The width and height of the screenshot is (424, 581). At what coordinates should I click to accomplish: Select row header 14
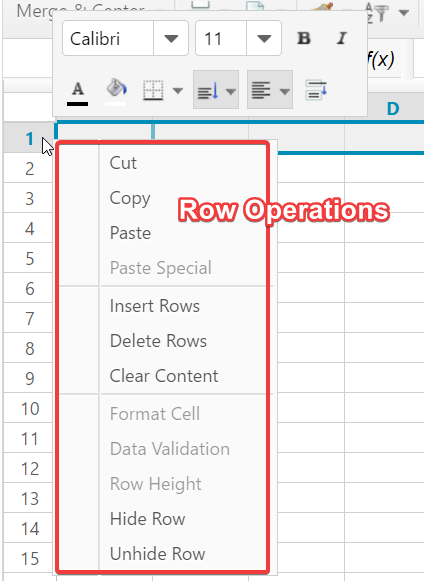pos(29,528)
